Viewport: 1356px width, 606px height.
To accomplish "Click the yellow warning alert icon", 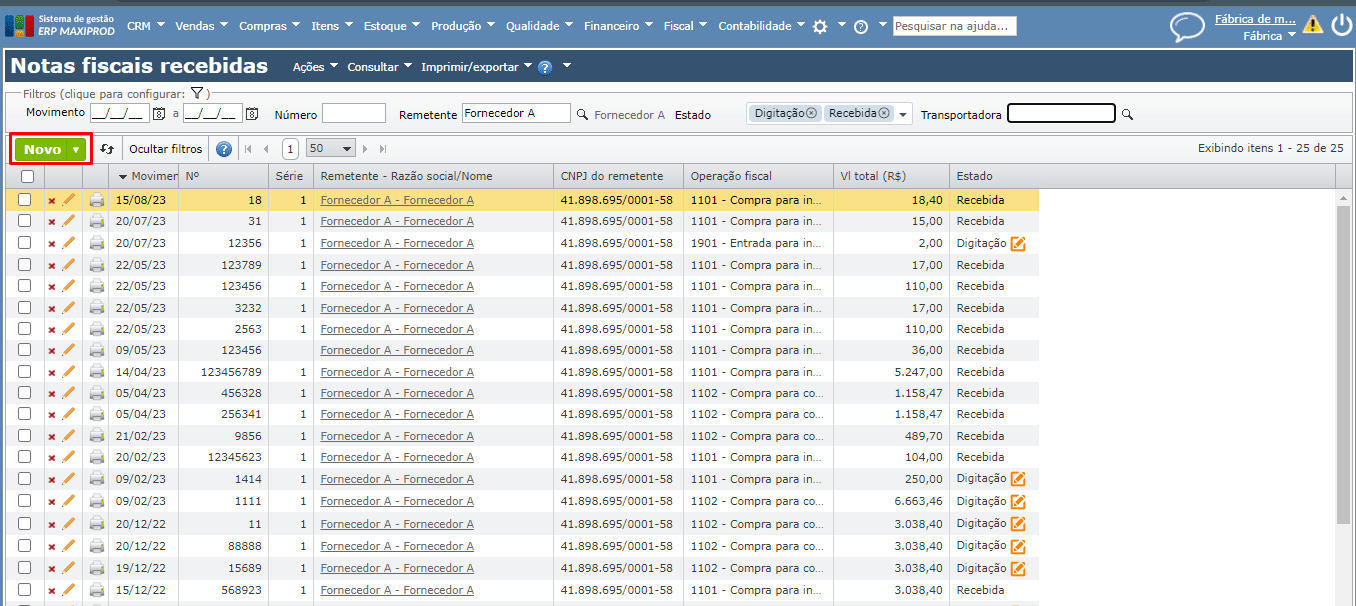I will [1312, 25].
